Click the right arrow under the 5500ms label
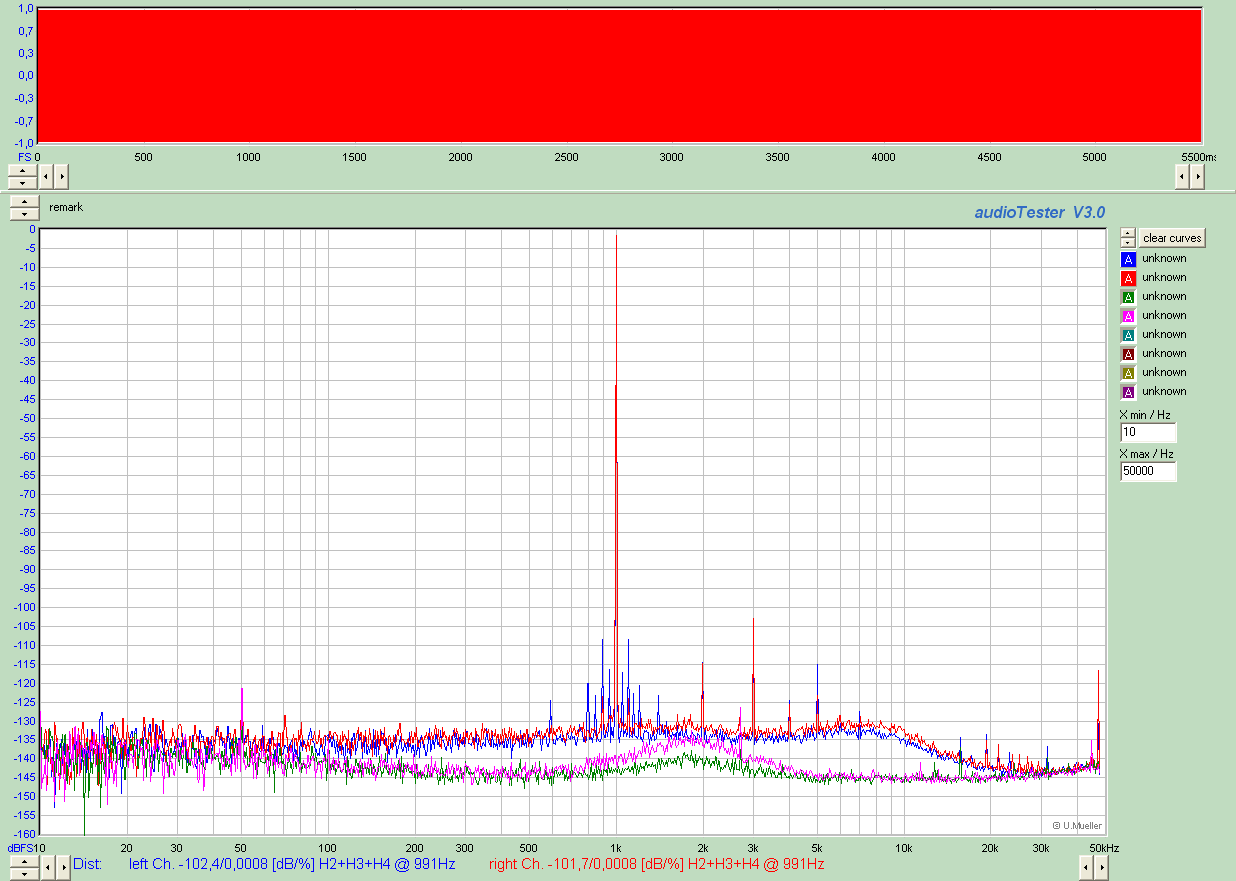Image resolution: width=1236 pixels, height=881 pixels. [x=1197, y=177]
